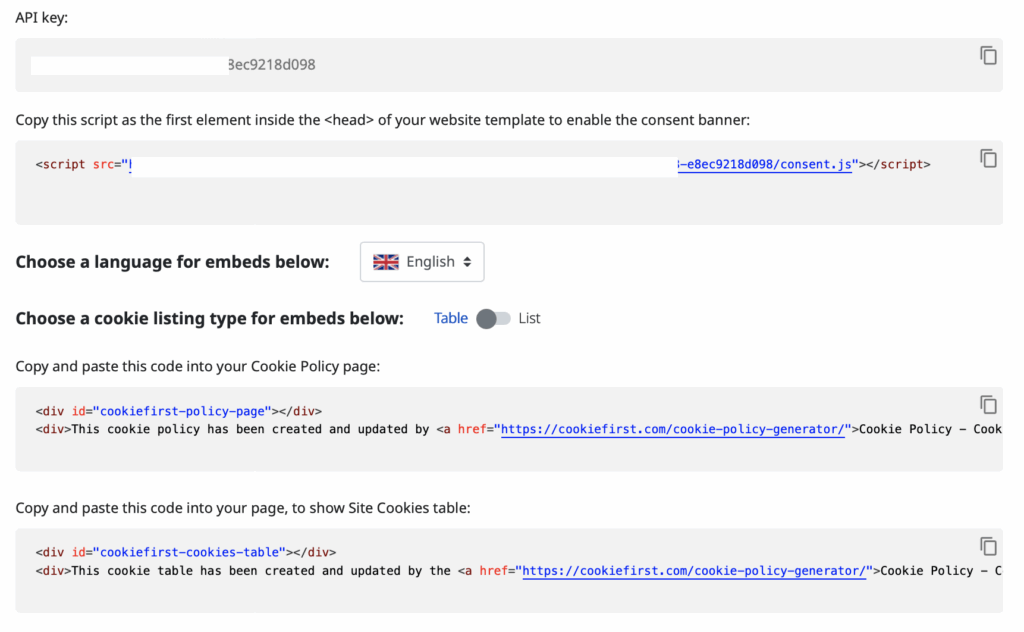The height and width of the screenshot is (632, 1024).
Task: Toggle the cookie listing type switch
Action: (493, 318)
